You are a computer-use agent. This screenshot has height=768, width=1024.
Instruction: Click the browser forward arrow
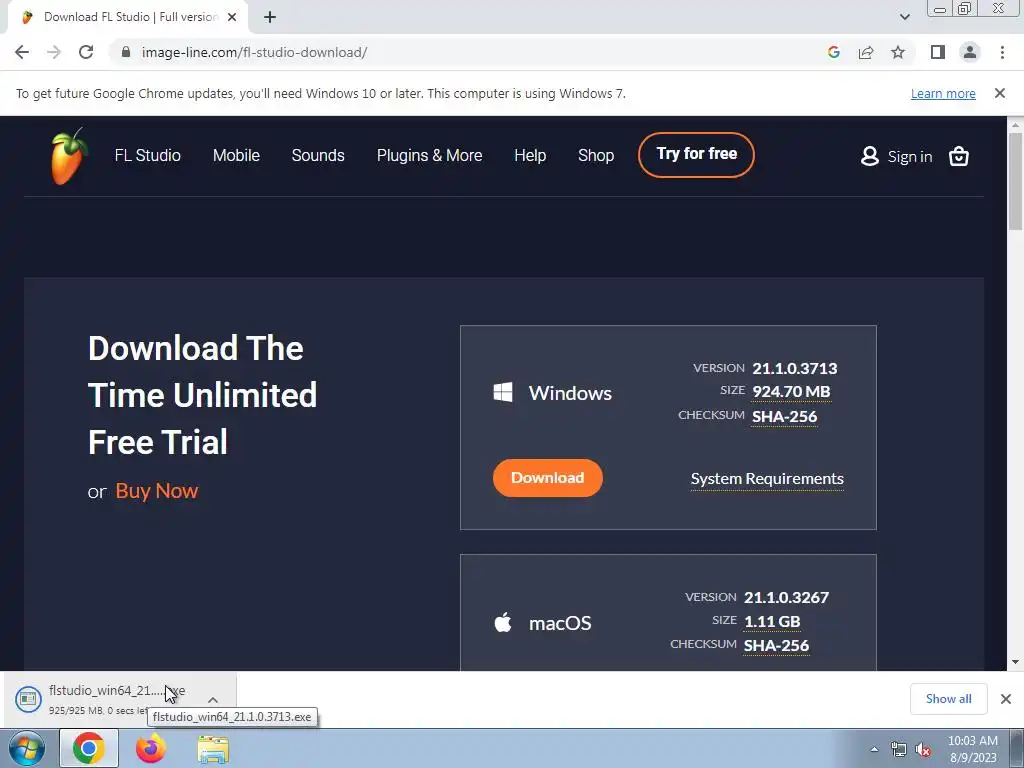(54, 52)
